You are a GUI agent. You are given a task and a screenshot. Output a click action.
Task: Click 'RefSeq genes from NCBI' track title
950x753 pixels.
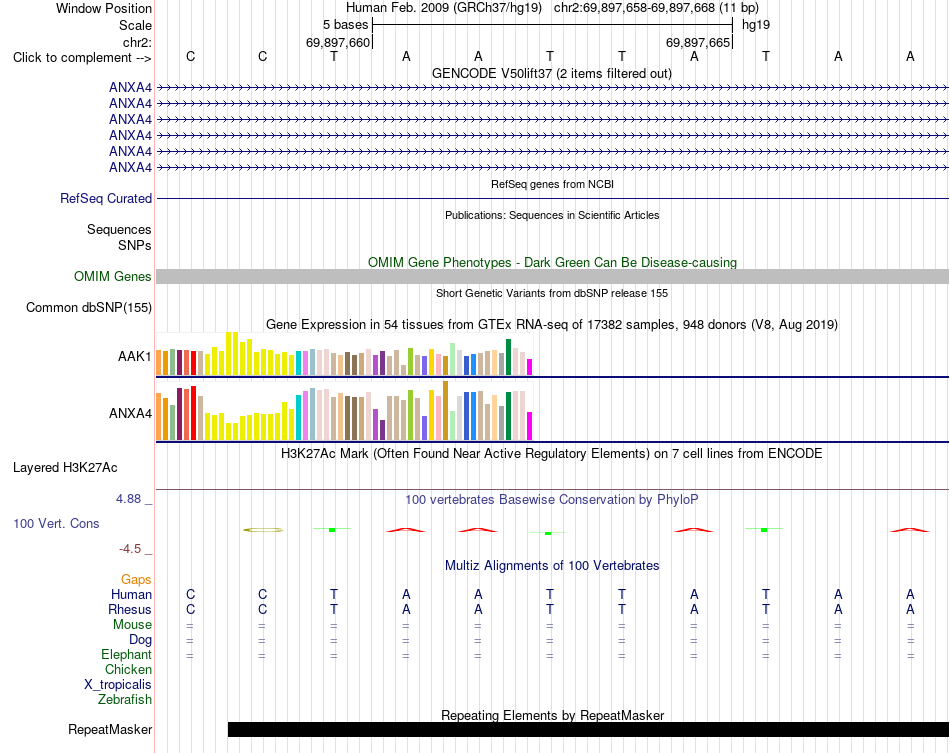pos(552,184)
